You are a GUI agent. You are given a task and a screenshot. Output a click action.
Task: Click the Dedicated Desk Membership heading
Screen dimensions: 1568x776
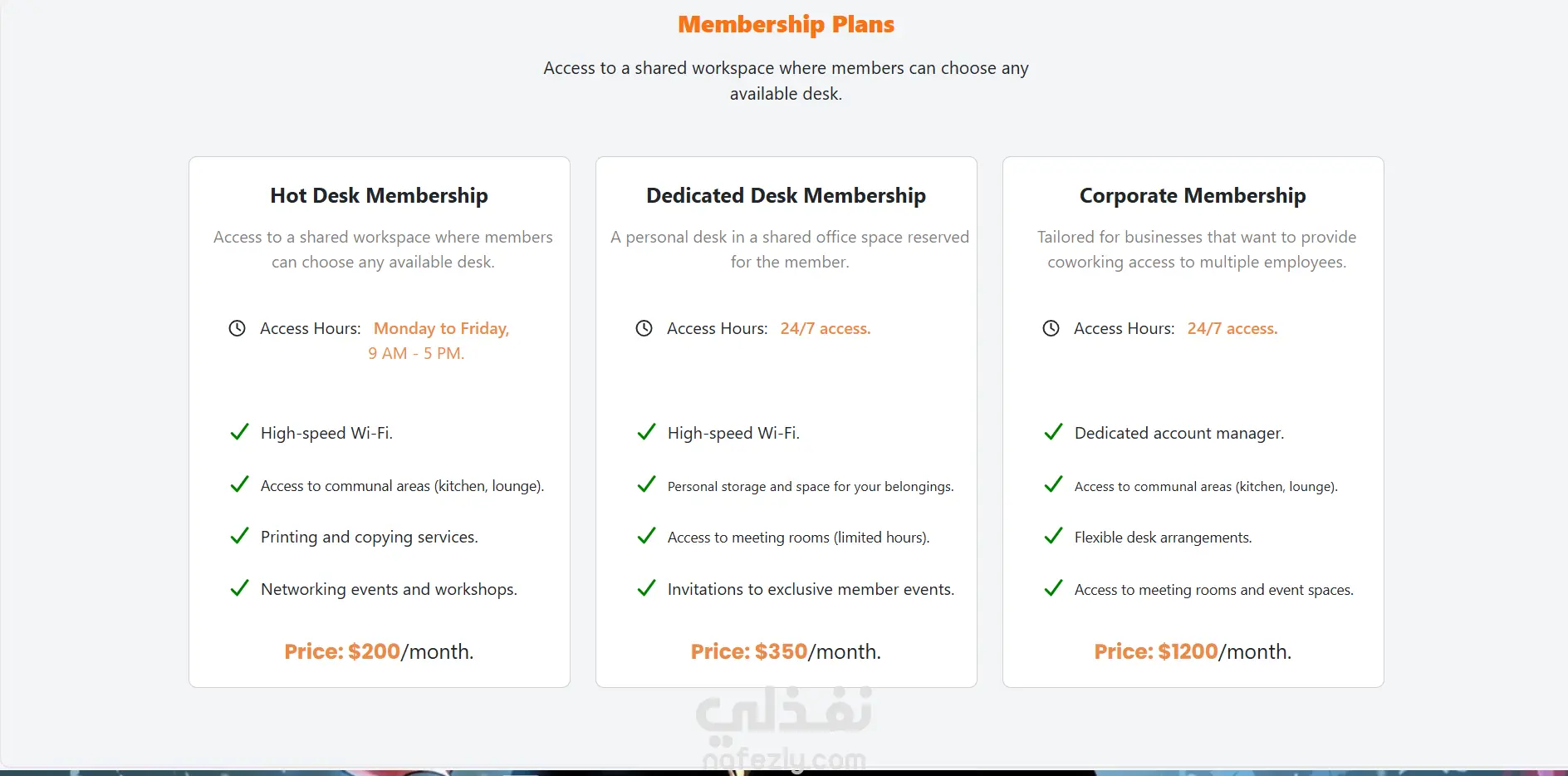786,195
